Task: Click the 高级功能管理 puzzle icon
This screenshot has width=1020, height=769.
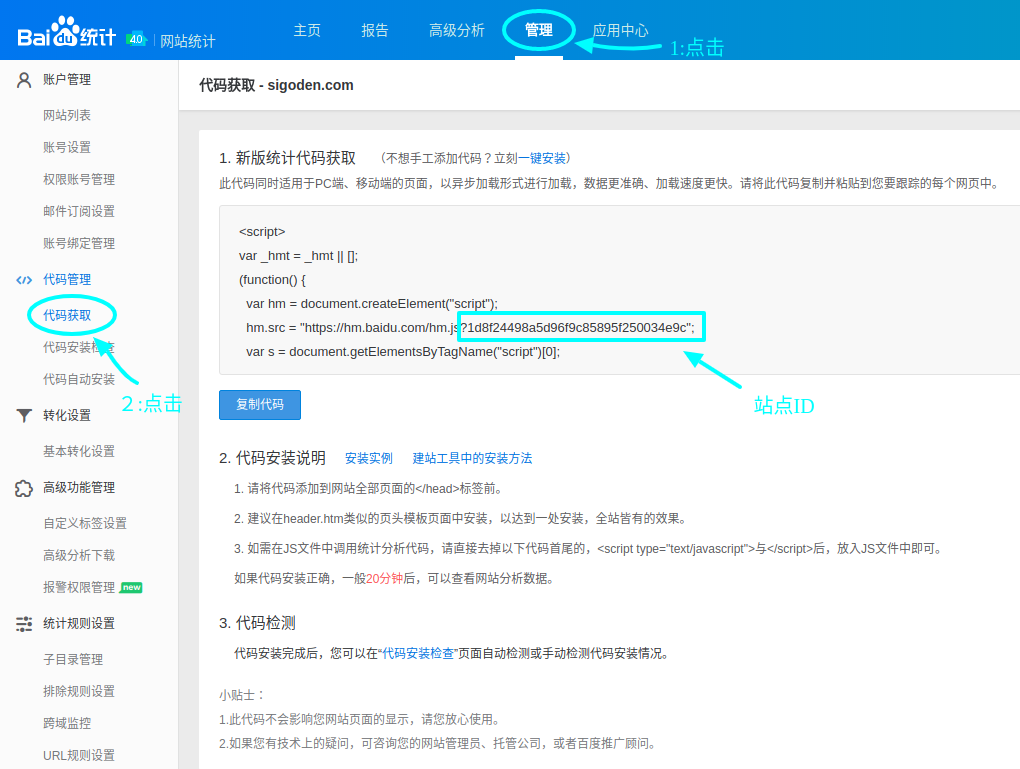Action: coord(24,488)
